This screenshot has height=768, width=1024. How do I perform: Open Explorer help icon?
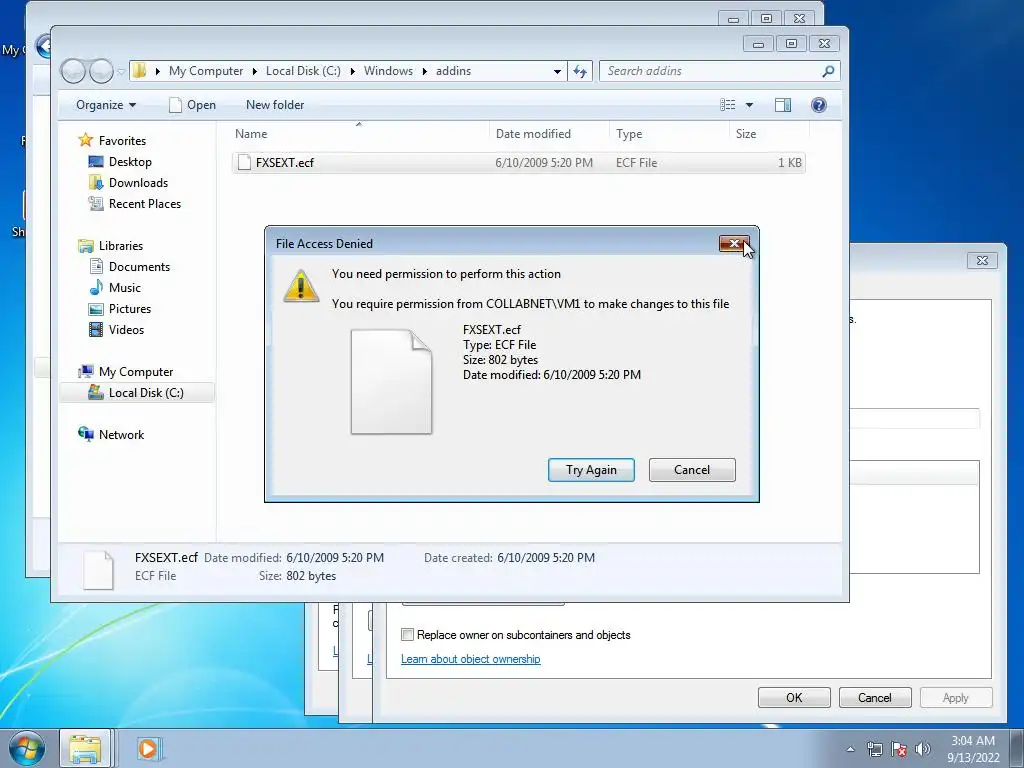[818, 105]
